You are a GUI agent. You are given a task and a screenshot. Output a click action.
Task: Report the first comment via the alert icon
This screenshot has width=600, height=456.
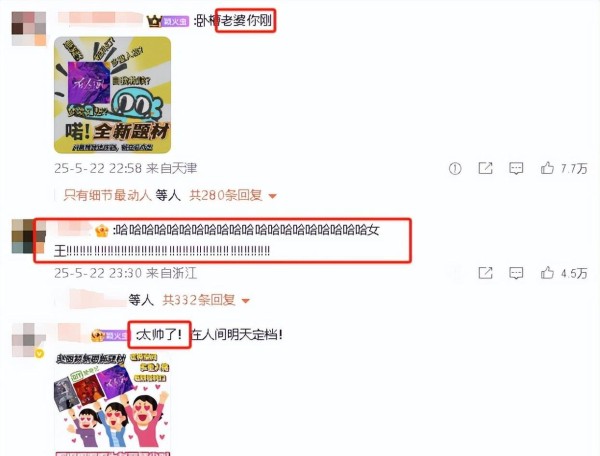tap(455, 168)
